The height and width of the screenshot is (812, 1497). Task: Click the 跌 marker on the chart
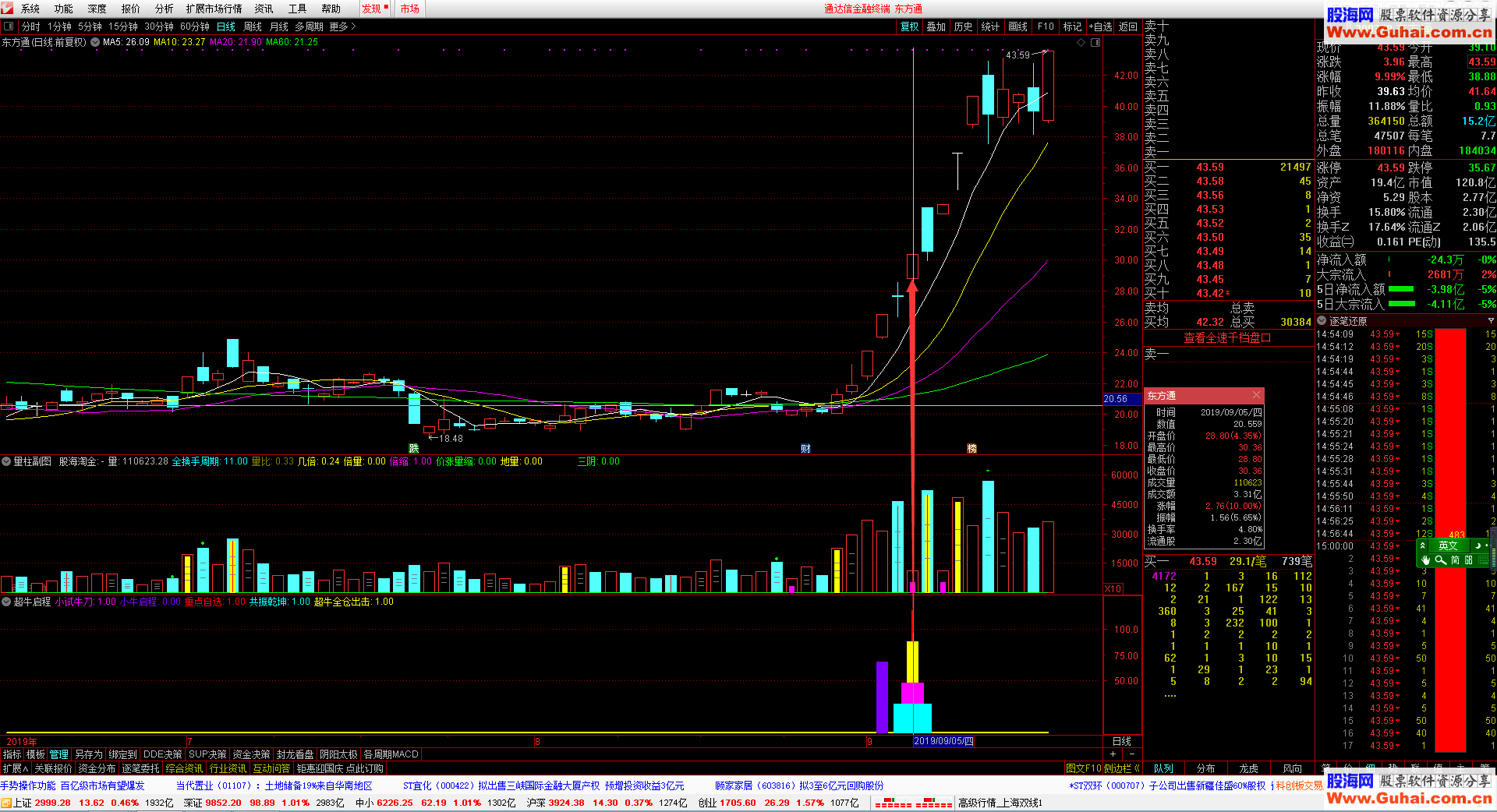click(414, 448)
